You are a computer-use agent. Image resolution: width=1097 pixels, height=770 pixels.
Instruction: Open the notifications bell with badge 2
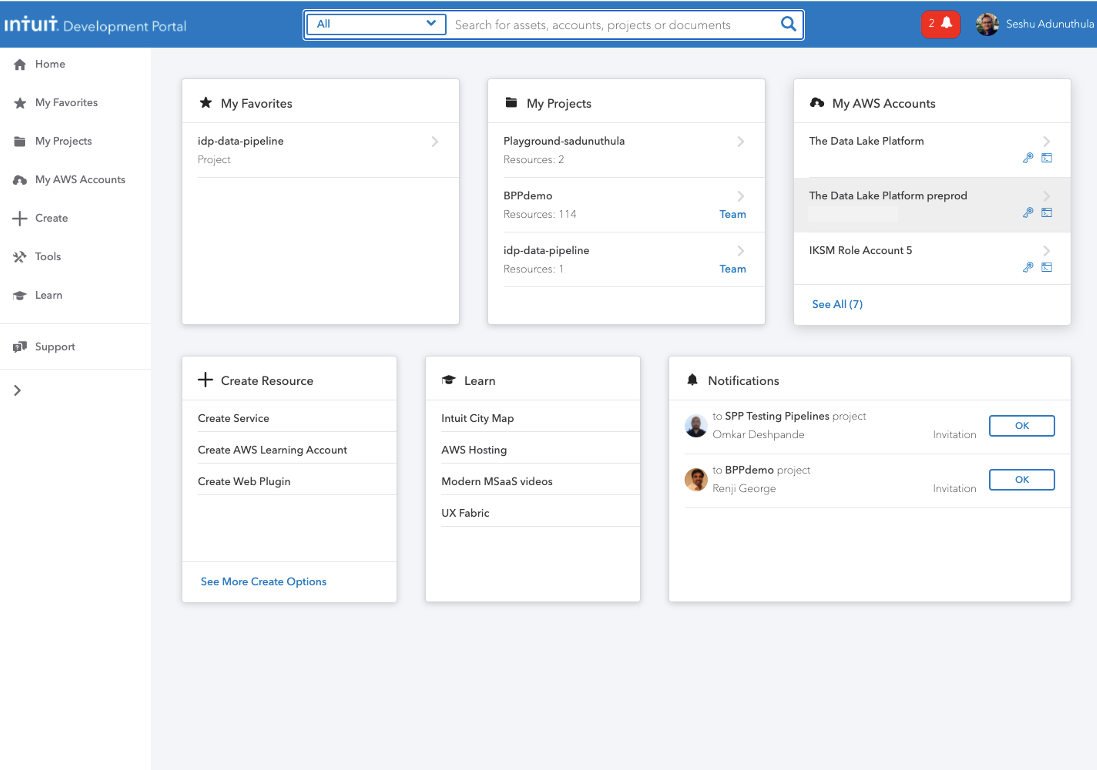coord(940,24)
